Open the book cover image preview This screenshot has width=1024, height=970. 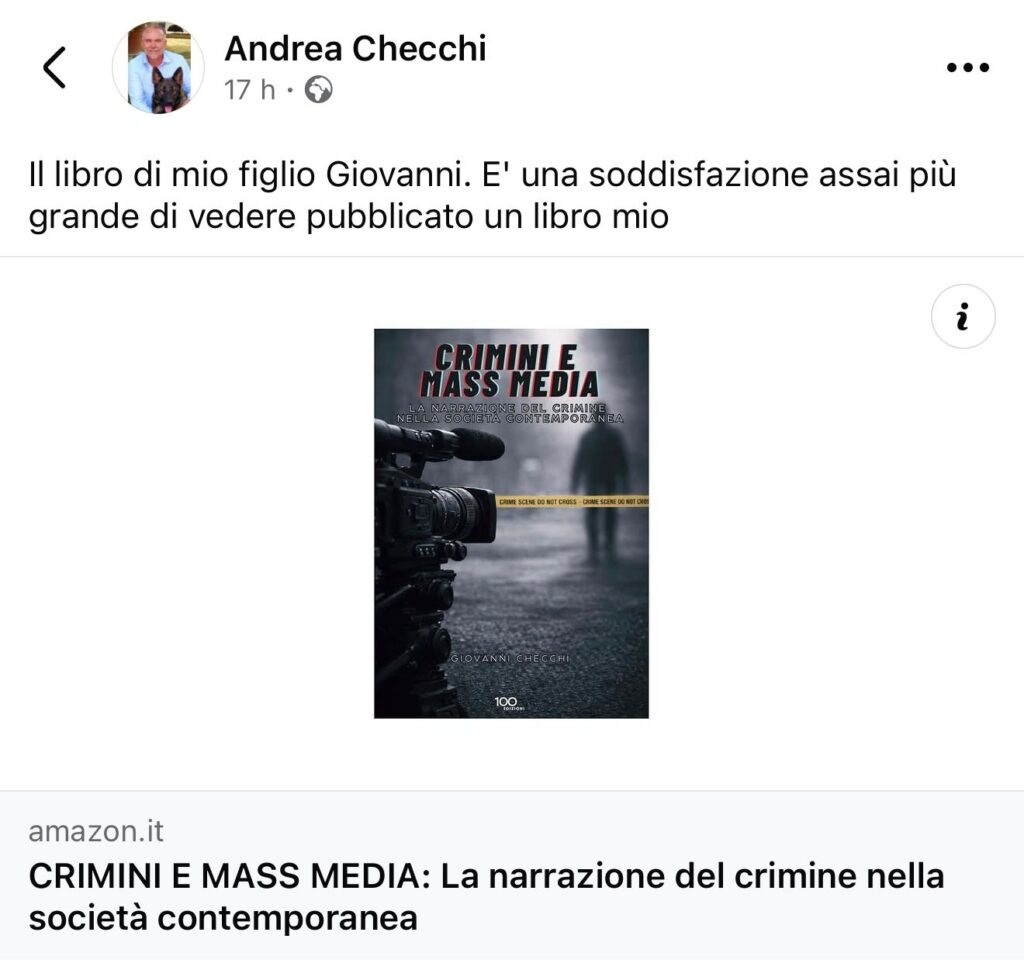tap(511, 523)
